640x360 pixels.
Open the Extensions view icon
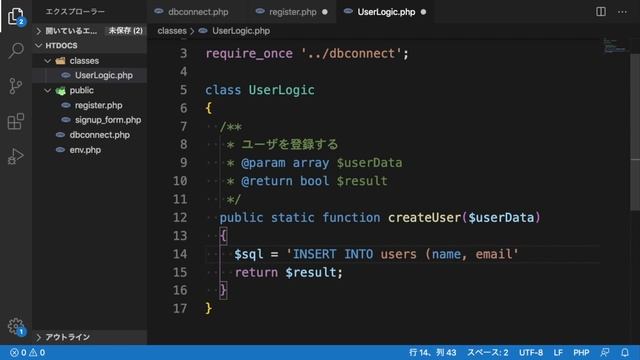coord(16,121)
